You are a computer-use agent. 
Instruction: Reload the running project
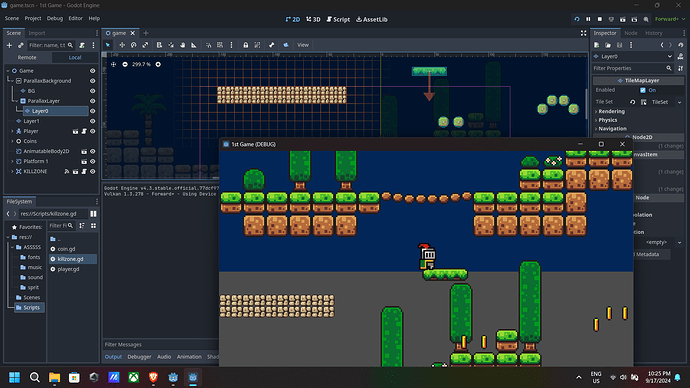(x=577, y=19)
